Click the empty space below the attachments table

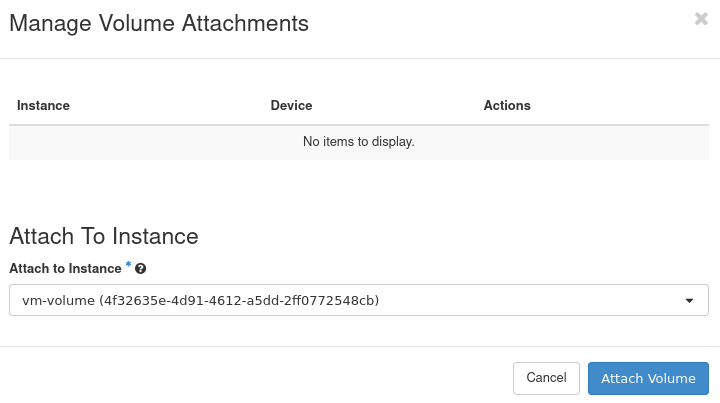coord(358,188)
